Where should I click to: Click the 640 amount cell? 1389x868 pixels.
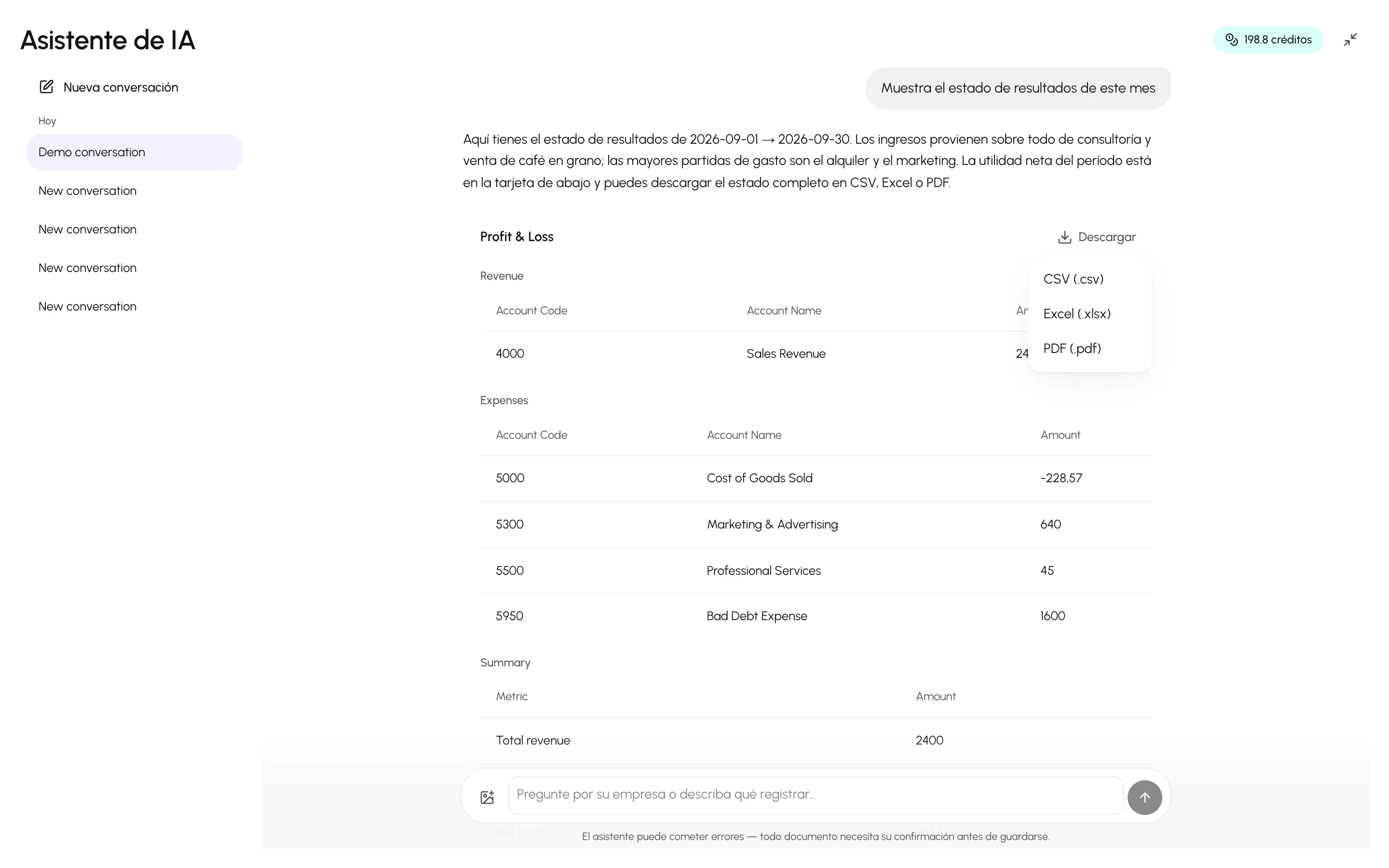(1050, 524)
